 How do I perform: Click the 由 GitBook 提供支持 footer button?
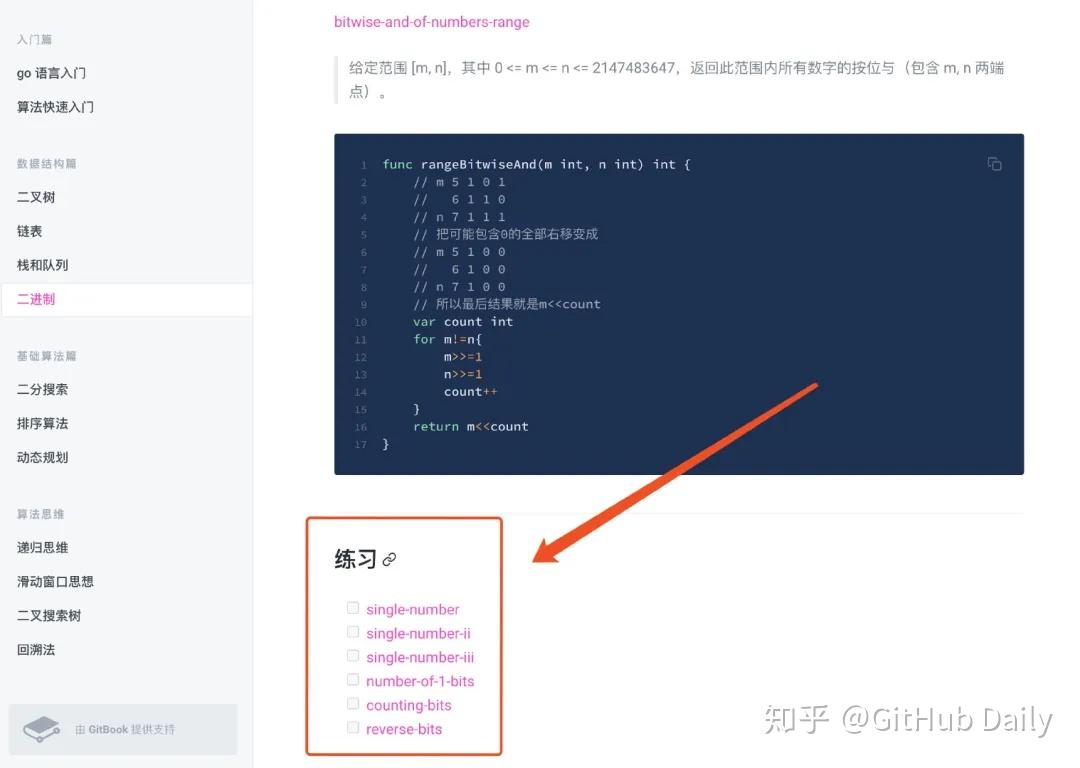123,729
